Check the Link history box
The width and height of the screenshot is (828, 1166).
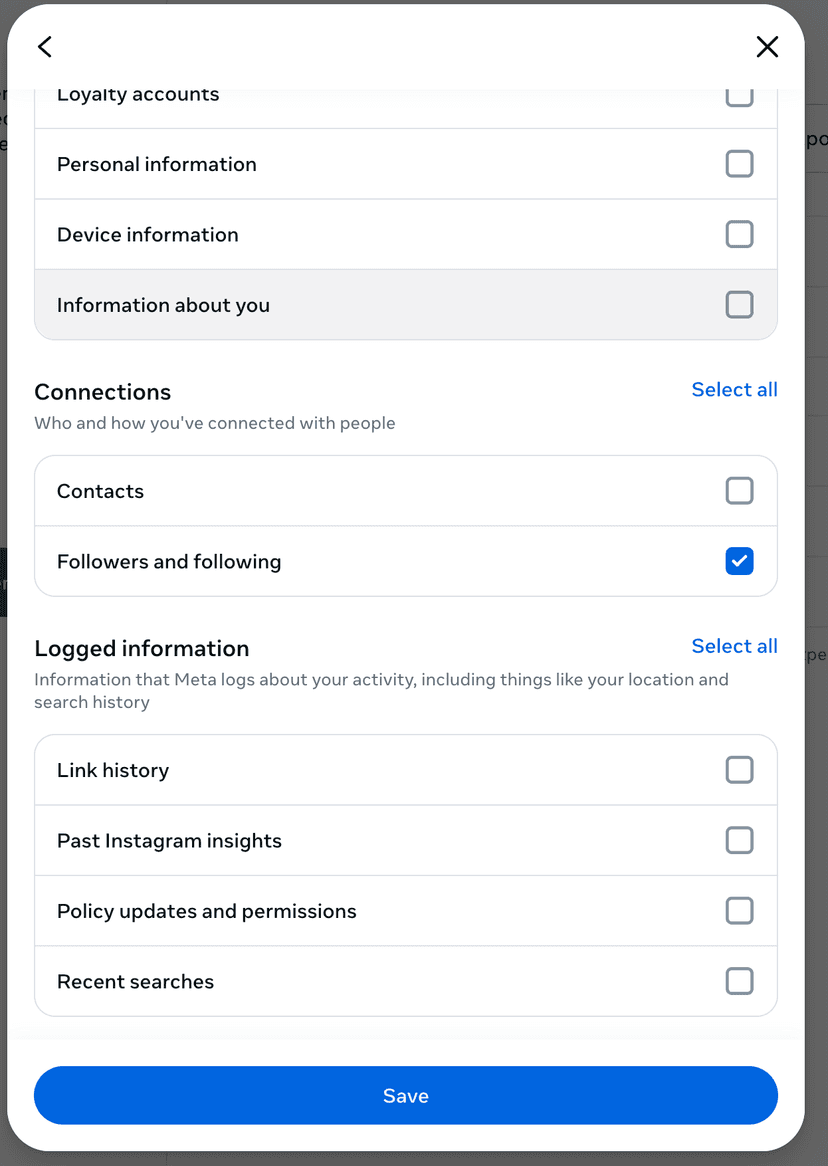pos(739,770)
